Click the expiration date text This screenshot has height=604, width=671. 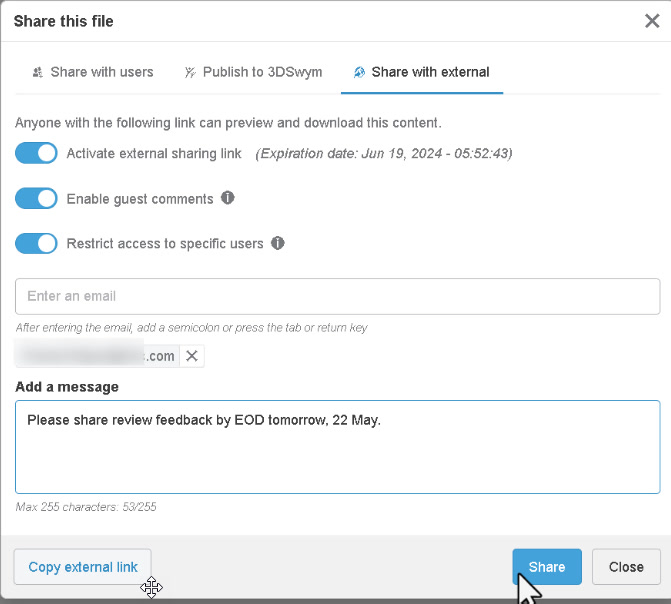click(384, 154)
